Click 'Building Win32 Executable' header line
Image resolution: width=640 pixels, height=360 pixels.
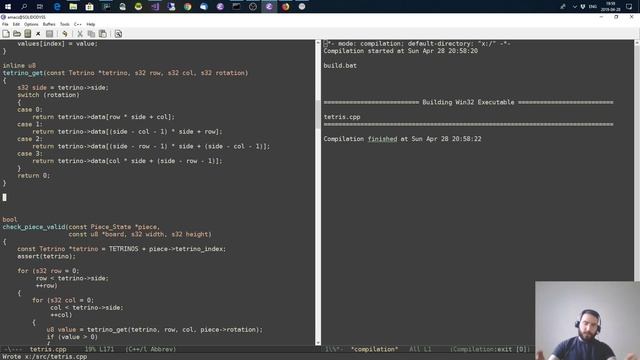[x=468, y=102]
